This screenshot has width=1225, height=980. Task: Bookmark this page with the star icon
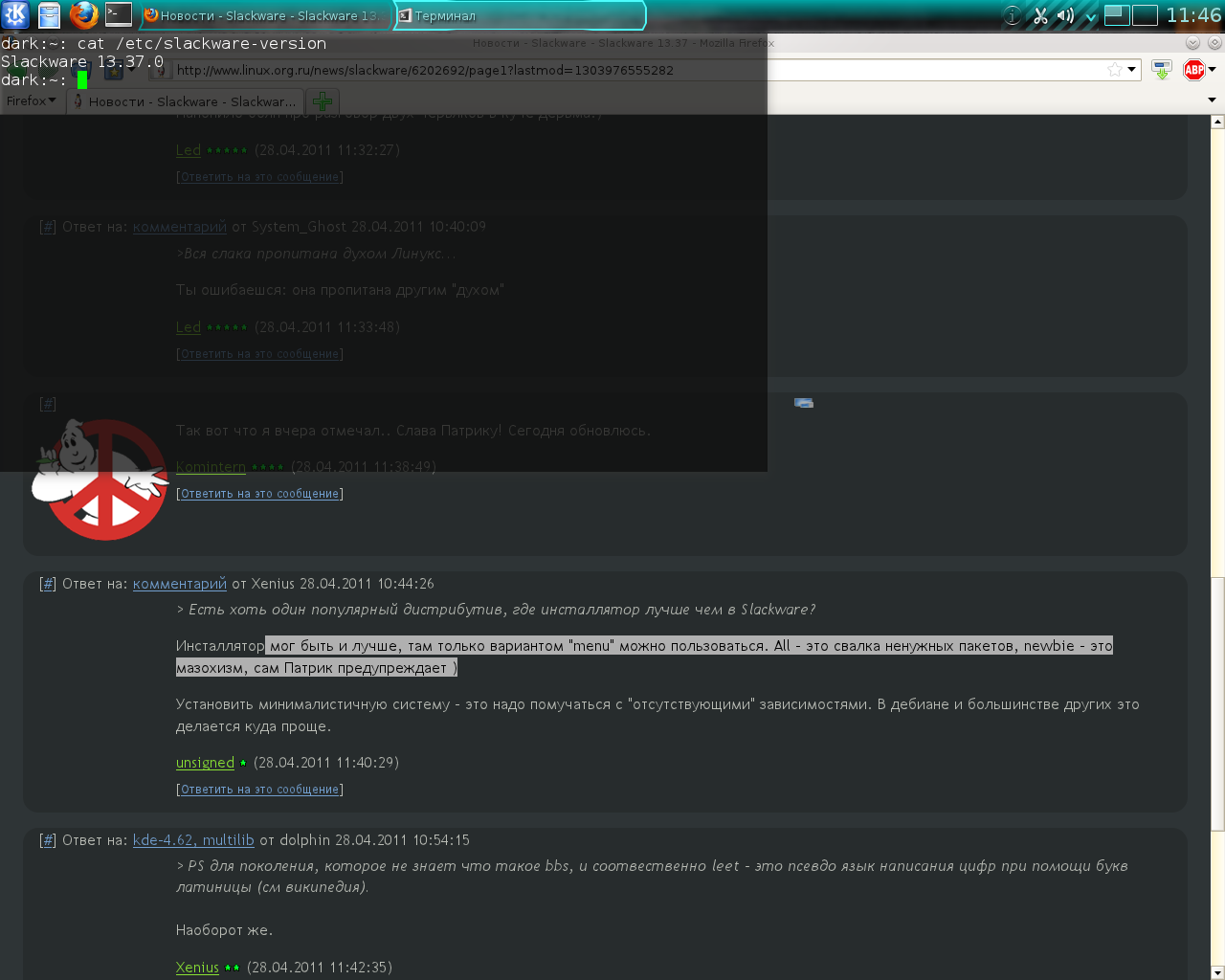[1114, 70]
